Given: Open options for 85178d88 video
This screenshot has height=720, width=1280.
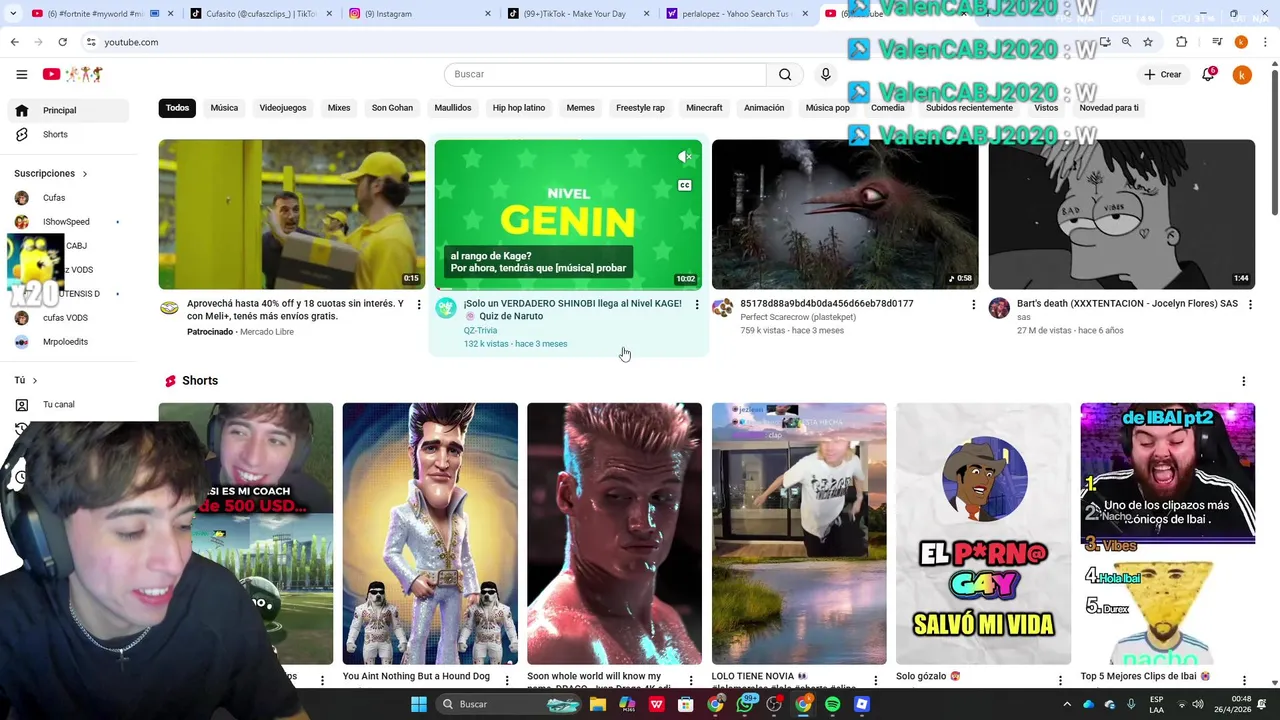Looking at the screenshot, I should (x=973, y=305).
